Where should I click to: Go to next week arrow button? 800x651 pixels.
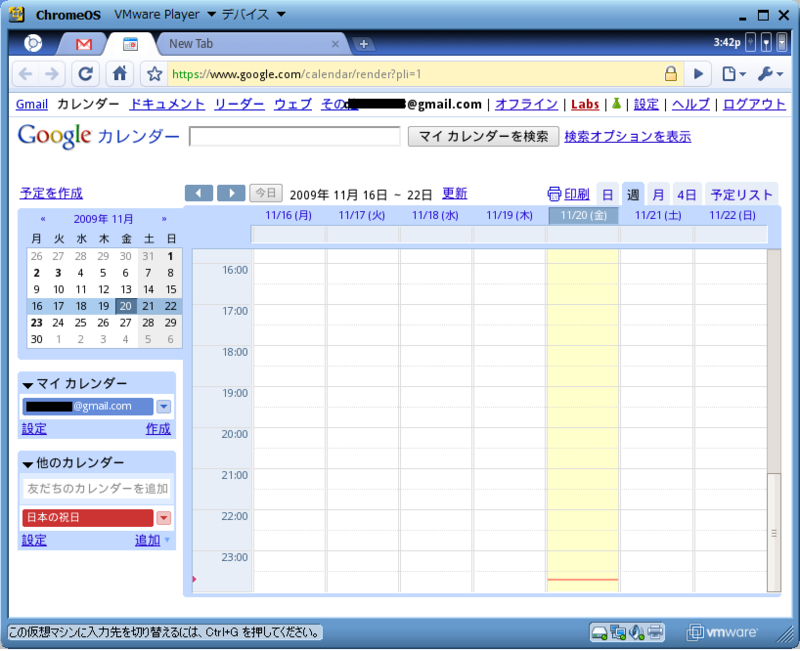[x=231, y=193]
